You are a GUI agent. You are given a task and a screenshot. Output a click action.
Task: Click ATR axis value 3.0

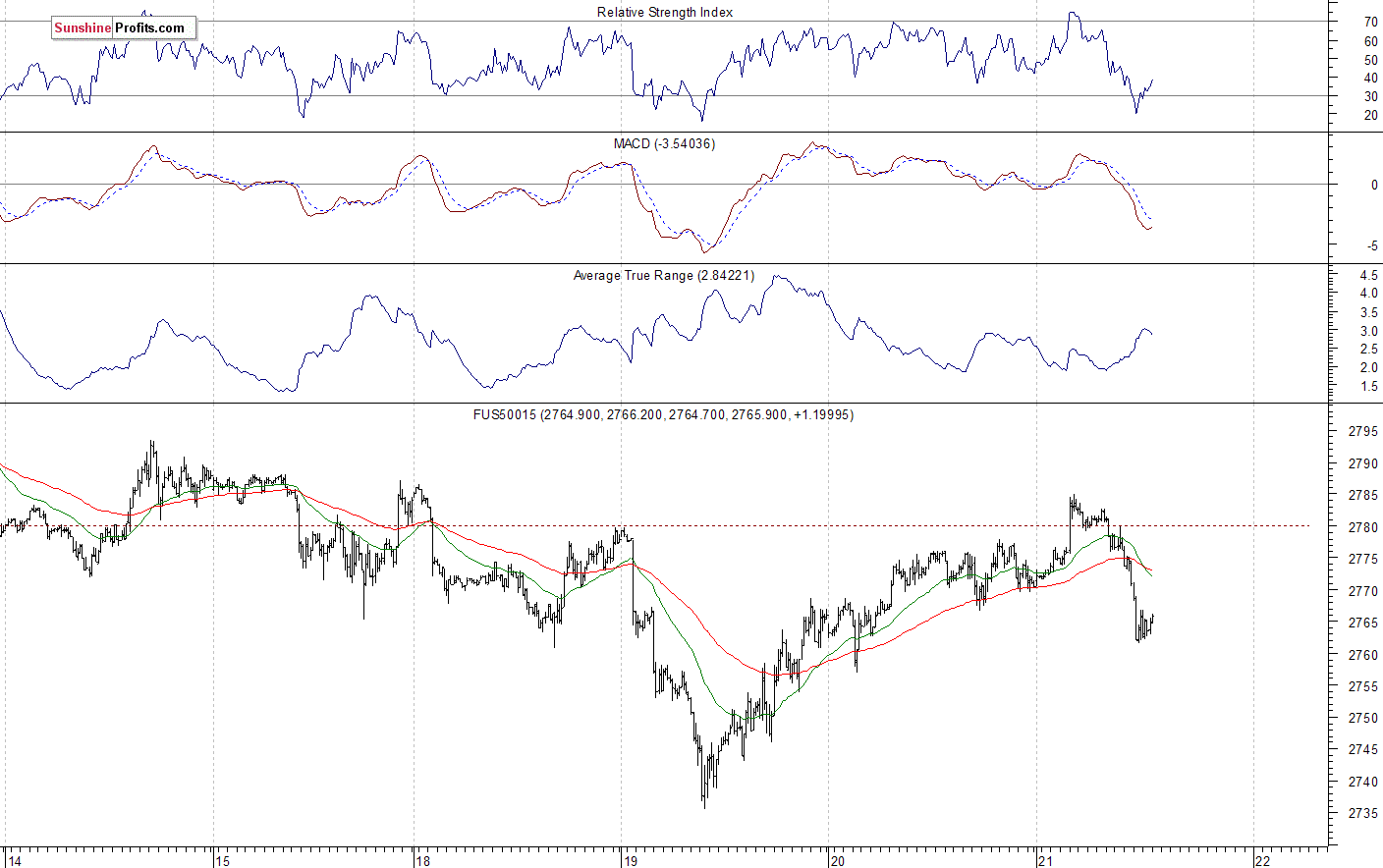(x=1368, y=332)
